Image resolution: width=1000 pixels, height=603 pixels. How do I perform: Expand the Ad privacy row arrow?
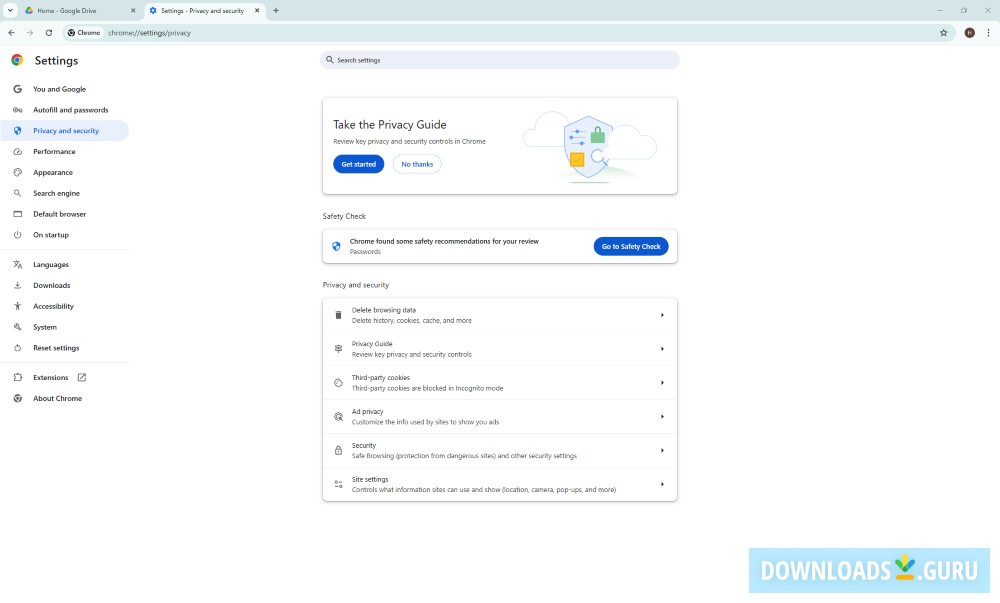point(662,416)
